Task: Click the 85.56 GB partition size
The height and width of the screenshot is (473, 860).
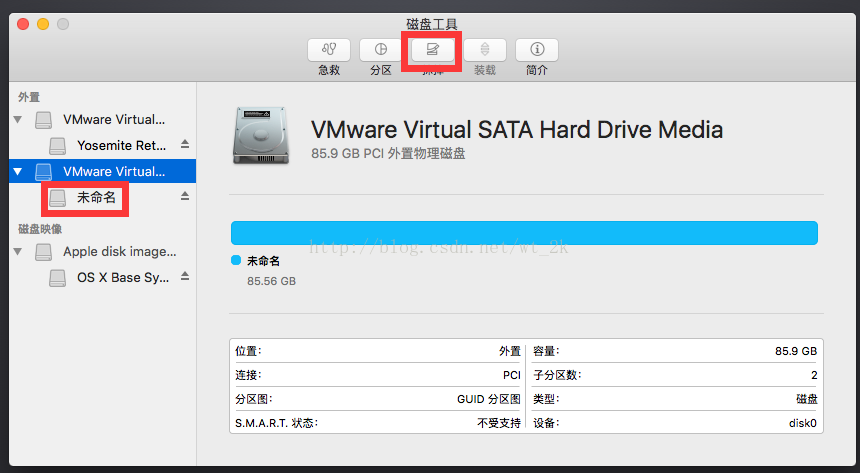Action: tap(271, 281)
